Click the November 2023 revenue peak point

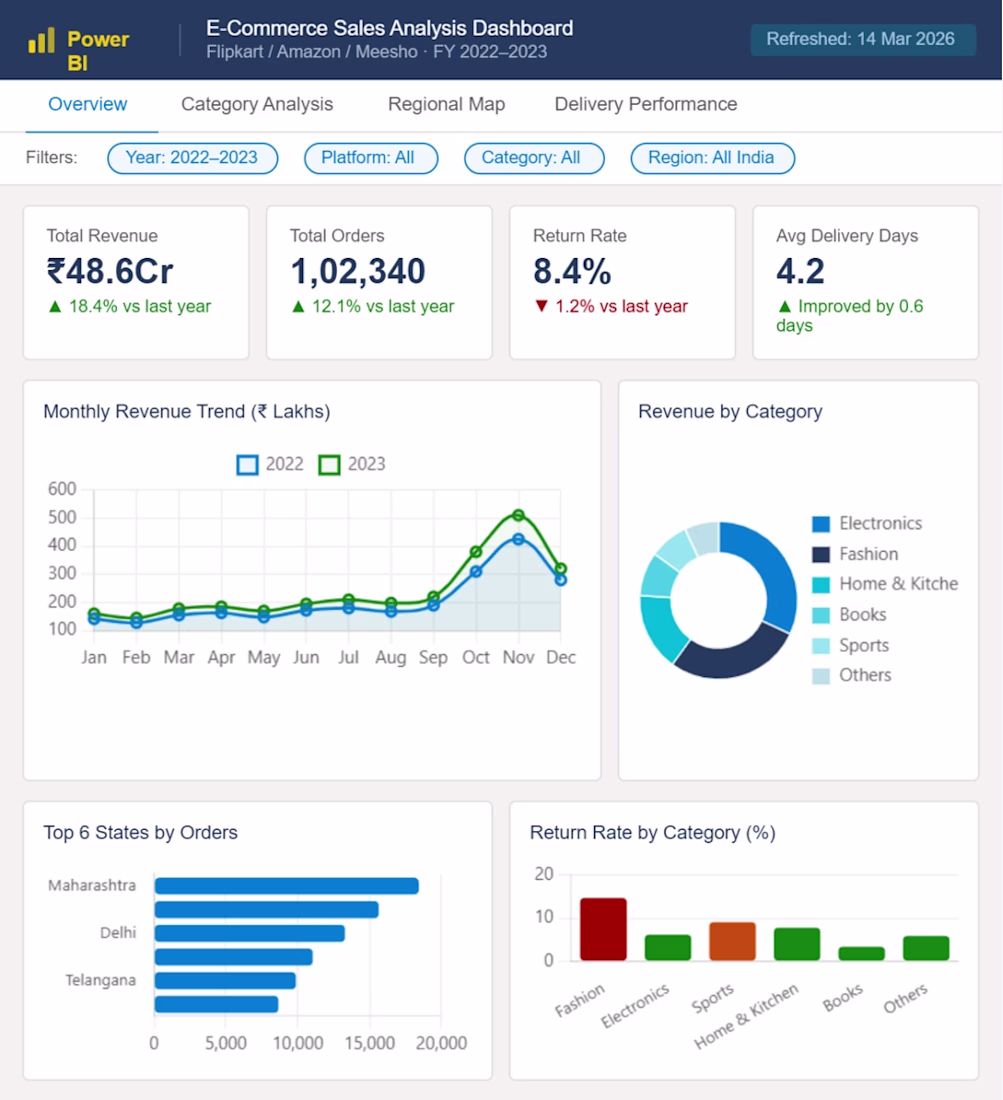click(518, 515)
